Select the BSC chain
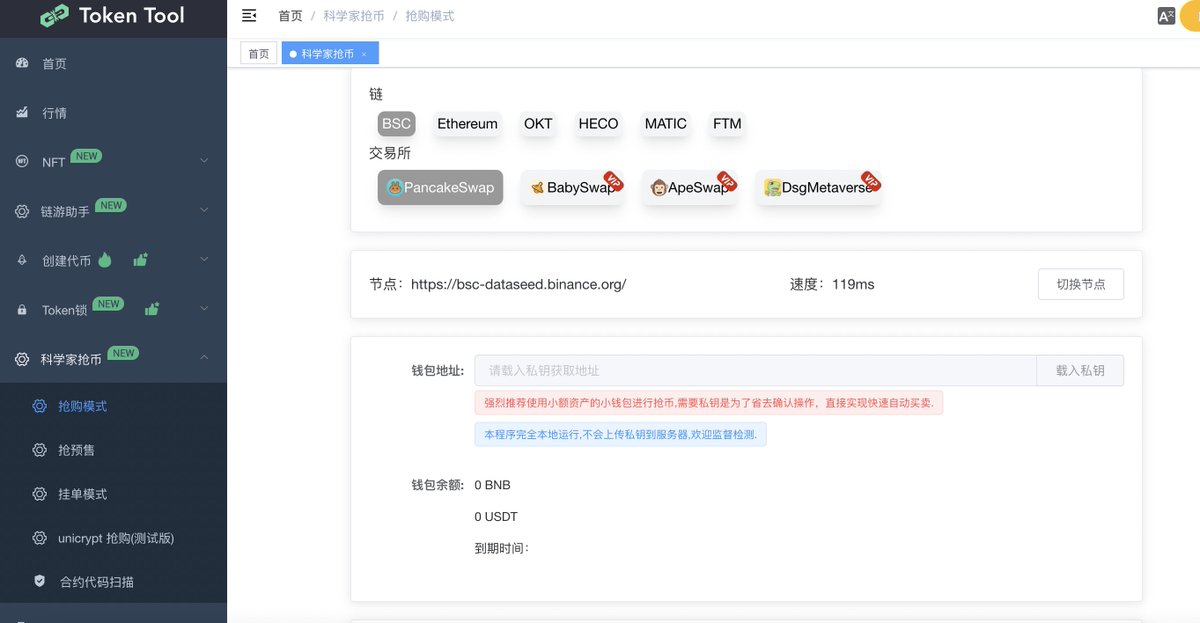Screen dimensions: 1200x623 (397, 124)
